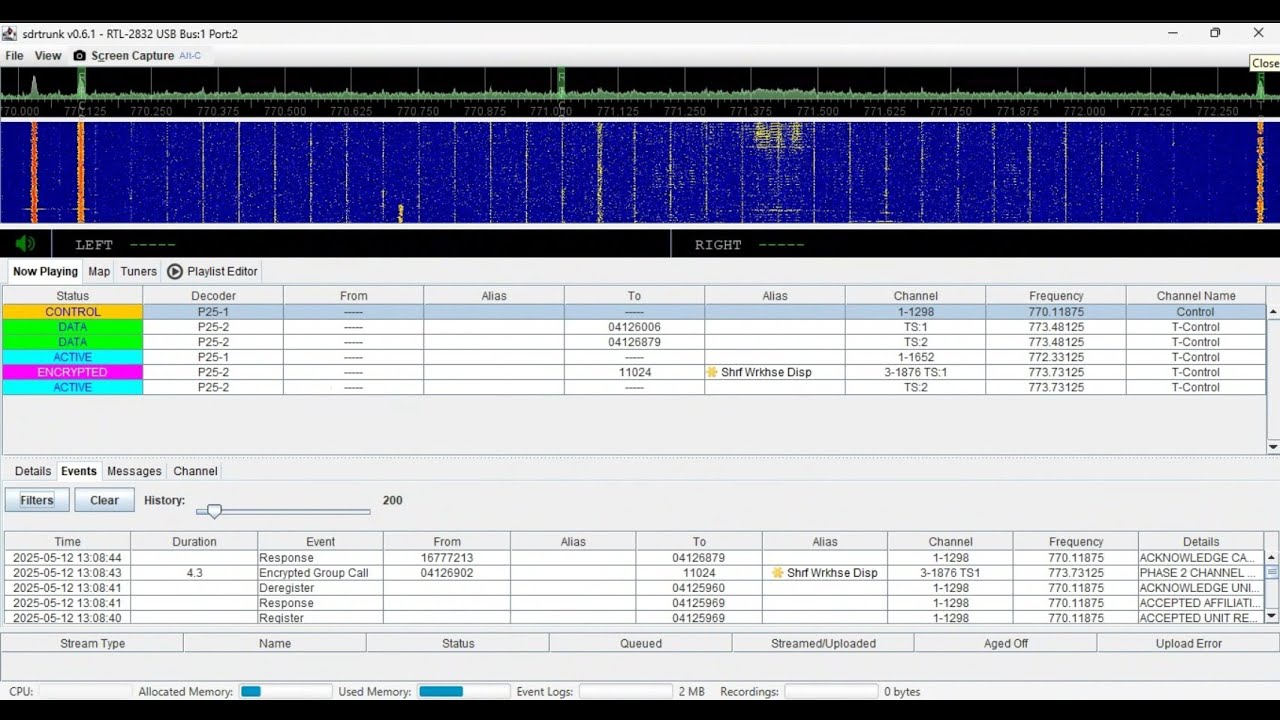Click the down arrow on the channel table scrollbar
Image resolution: width=1280 pixels, height=720 pixels.
pos(1273,447)
